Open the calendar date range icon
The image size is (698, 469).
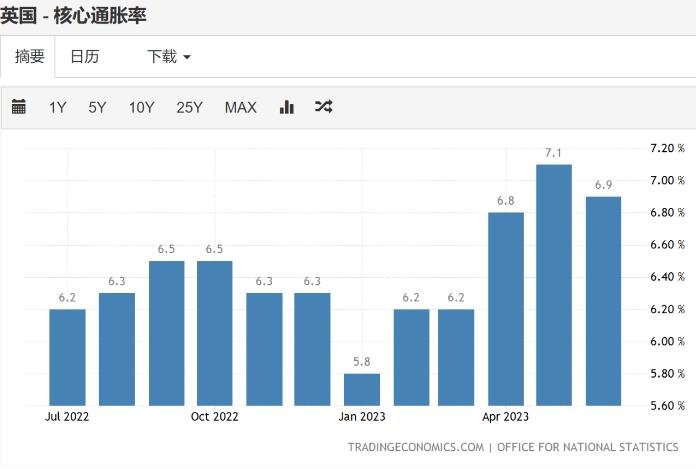coord(19,107)
